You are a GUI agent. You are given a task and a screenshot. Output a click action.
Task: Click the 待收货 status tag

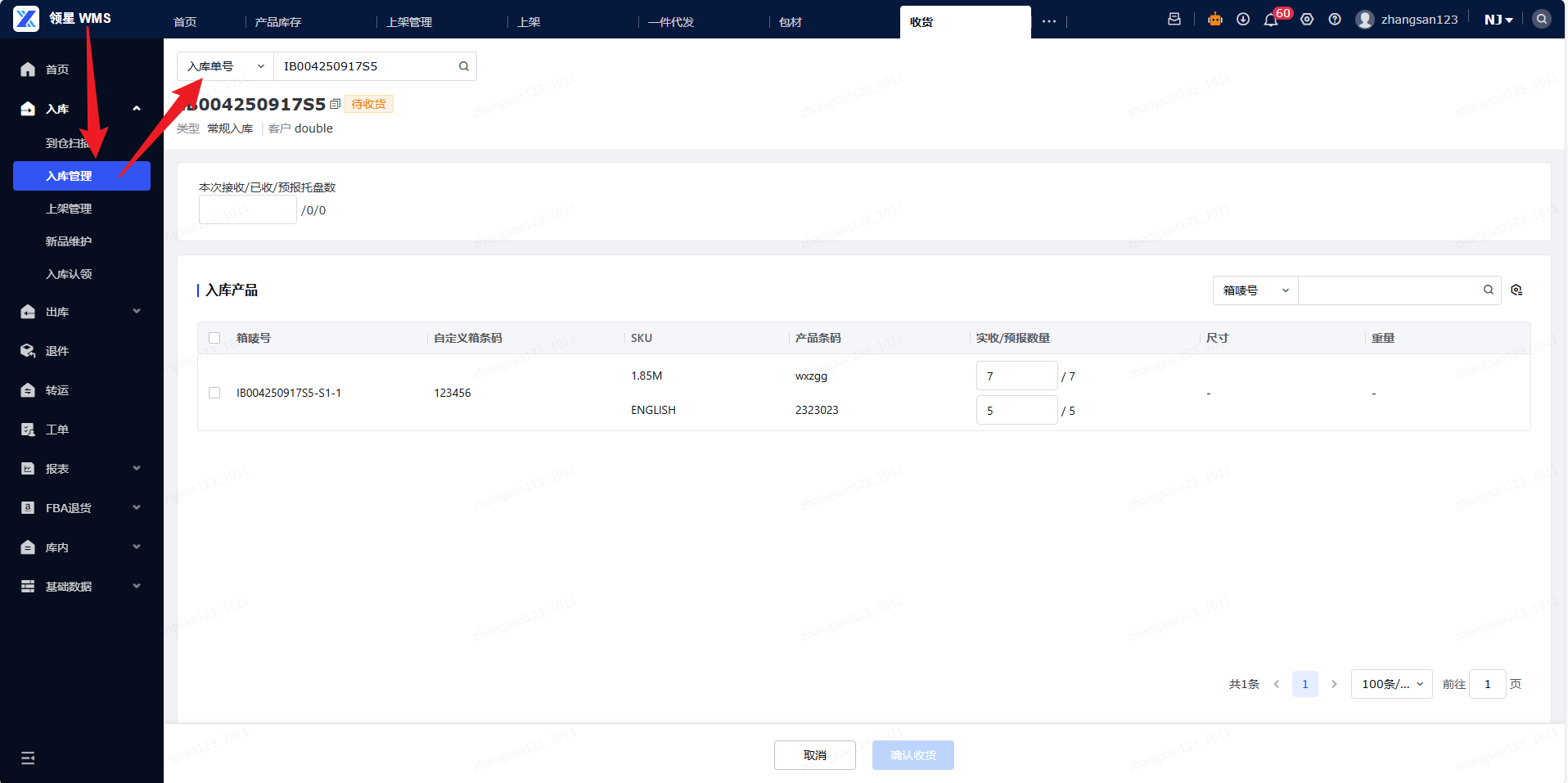pos(369,104)
